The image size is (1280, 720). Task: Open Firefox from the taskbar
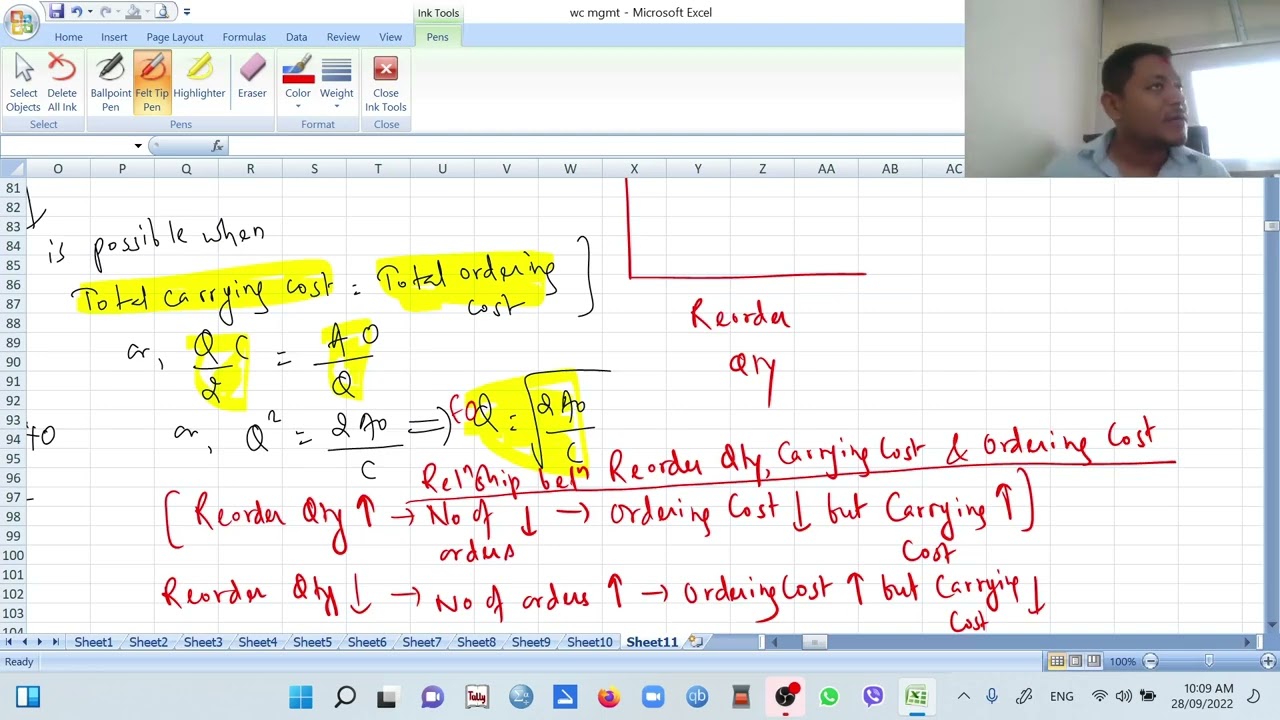(609, 697)
